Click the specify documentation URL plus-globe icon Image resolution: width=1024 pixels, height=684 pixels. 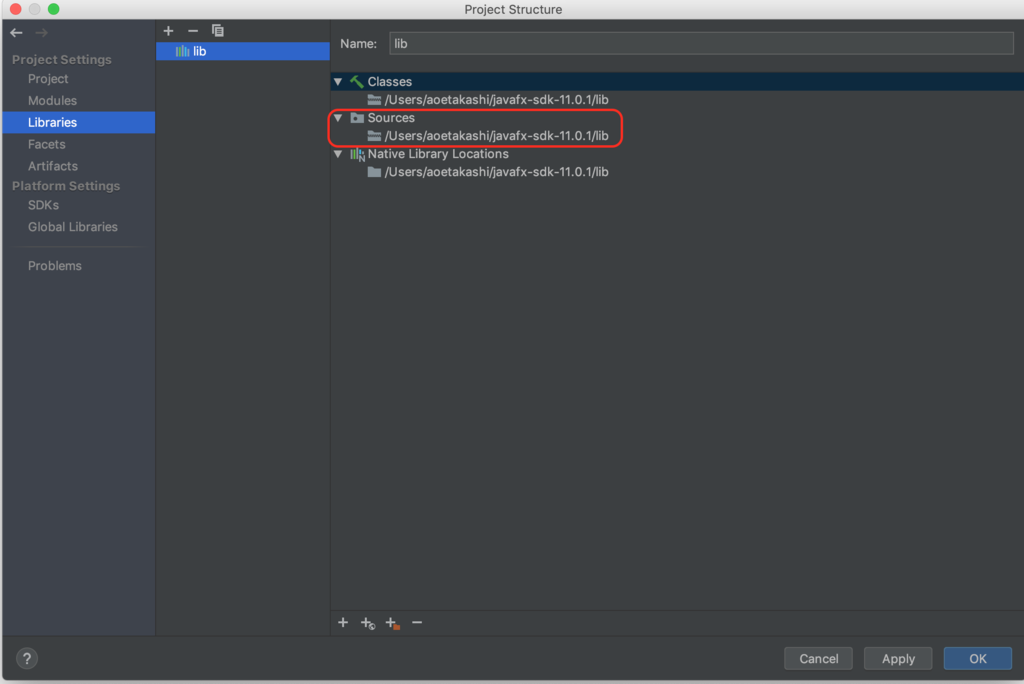[x=368, y=623]
